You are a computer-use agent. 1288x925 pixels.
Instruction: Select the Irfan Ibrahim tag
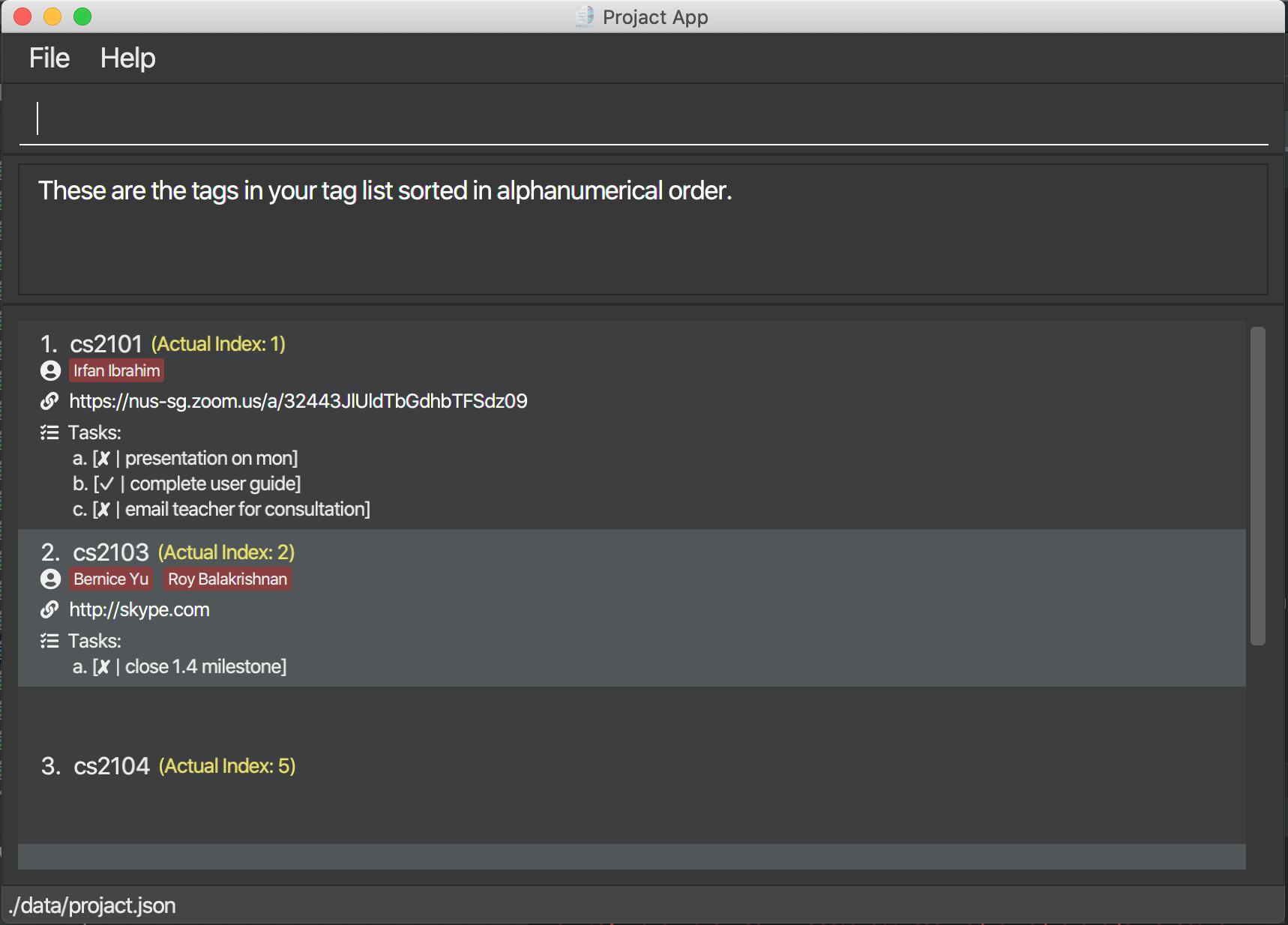pos(117,370)
